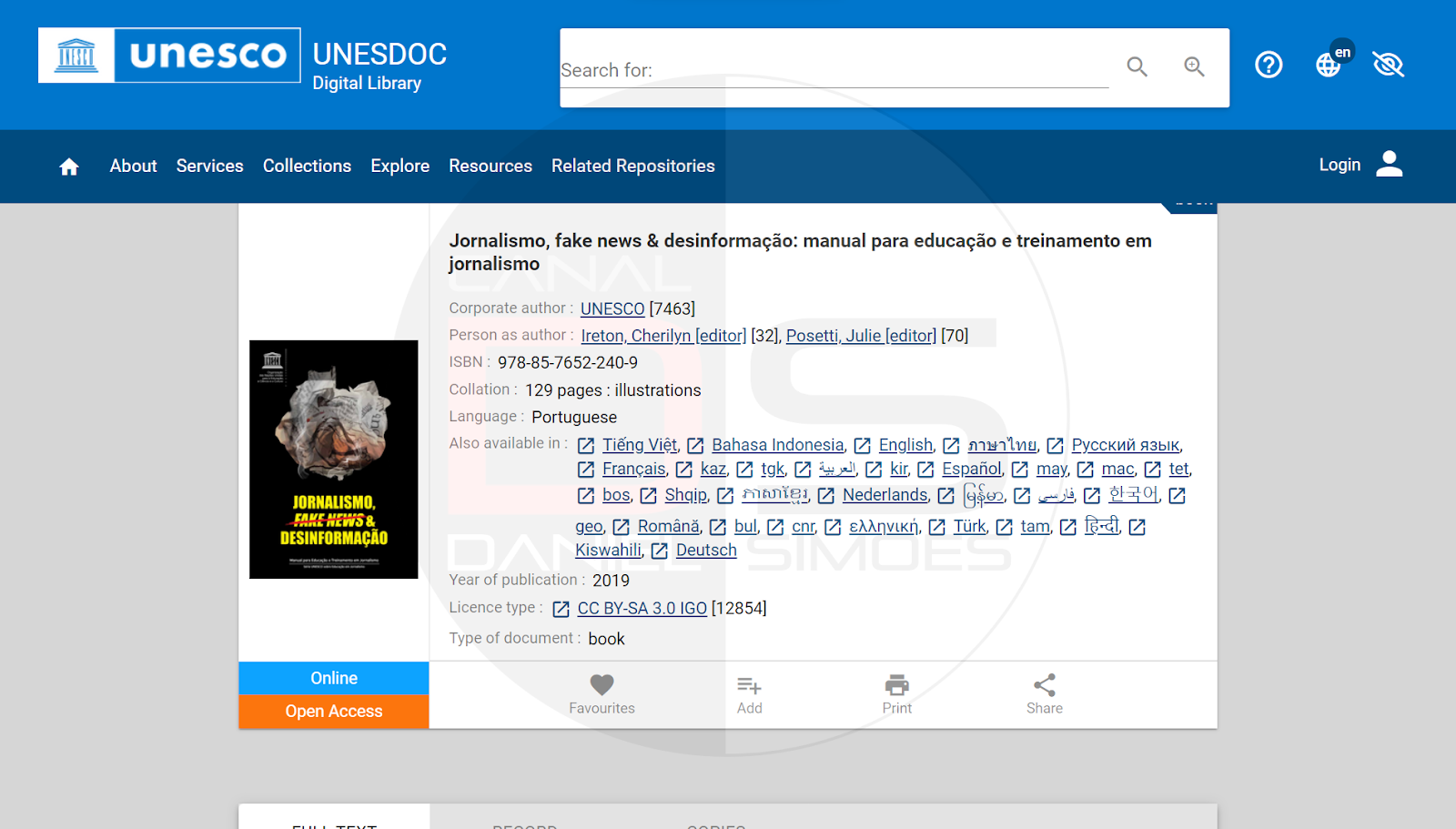Click the Online button
The width and height of the screenshot is (1456, 829).
pos(334,678)
